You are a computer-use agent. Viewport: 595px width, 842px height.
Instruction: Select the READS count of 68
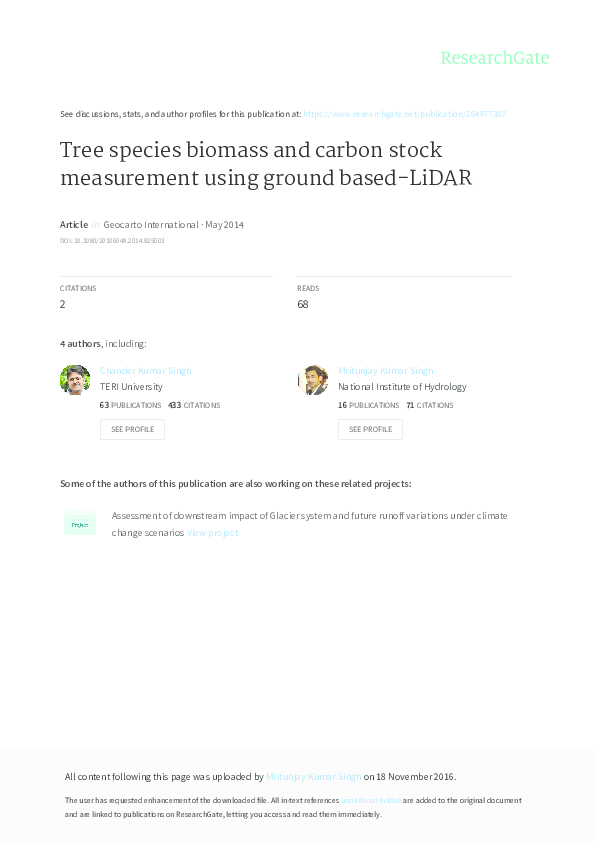tap(302, 303)
